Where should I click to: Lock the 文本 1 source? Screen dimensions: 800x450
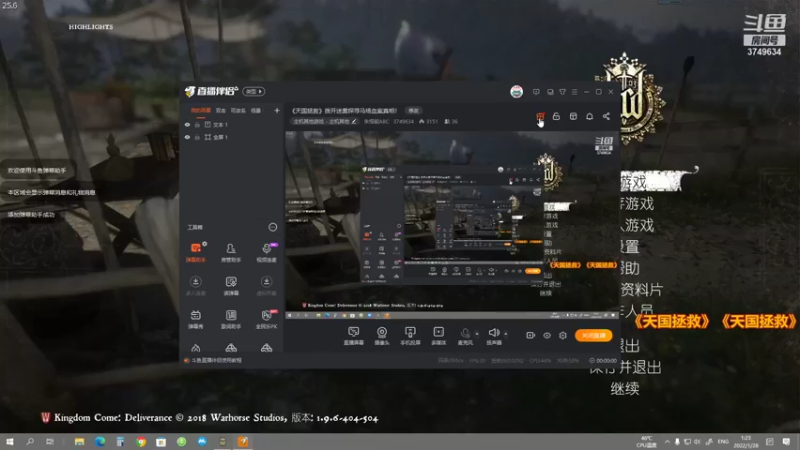pyautogui.click(x=197, y=124)
